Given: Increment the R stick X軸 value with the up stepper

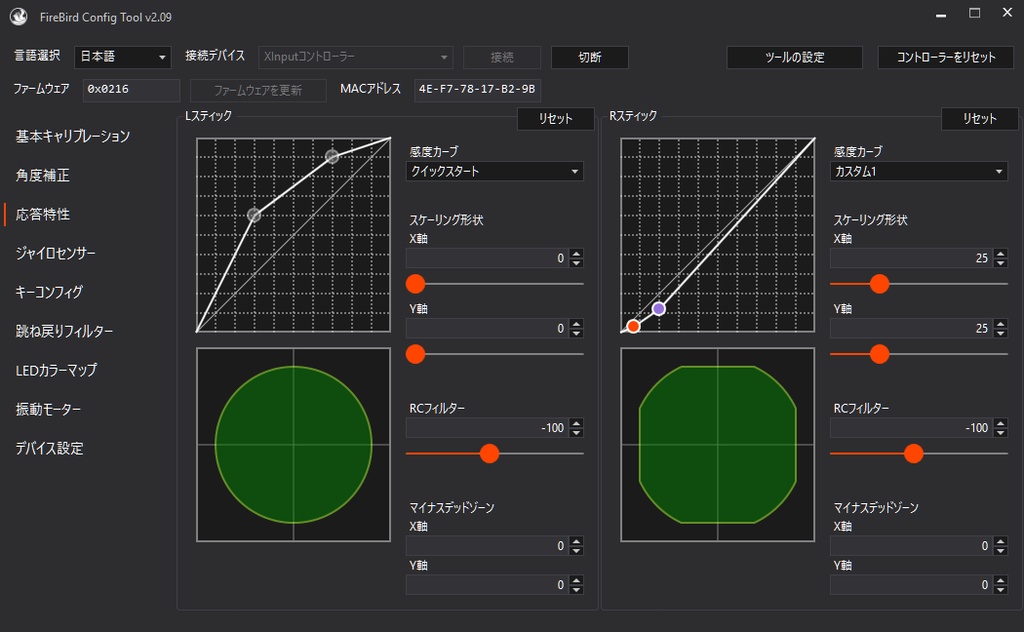Looking at the screenshot, I should pos(1001,252).
